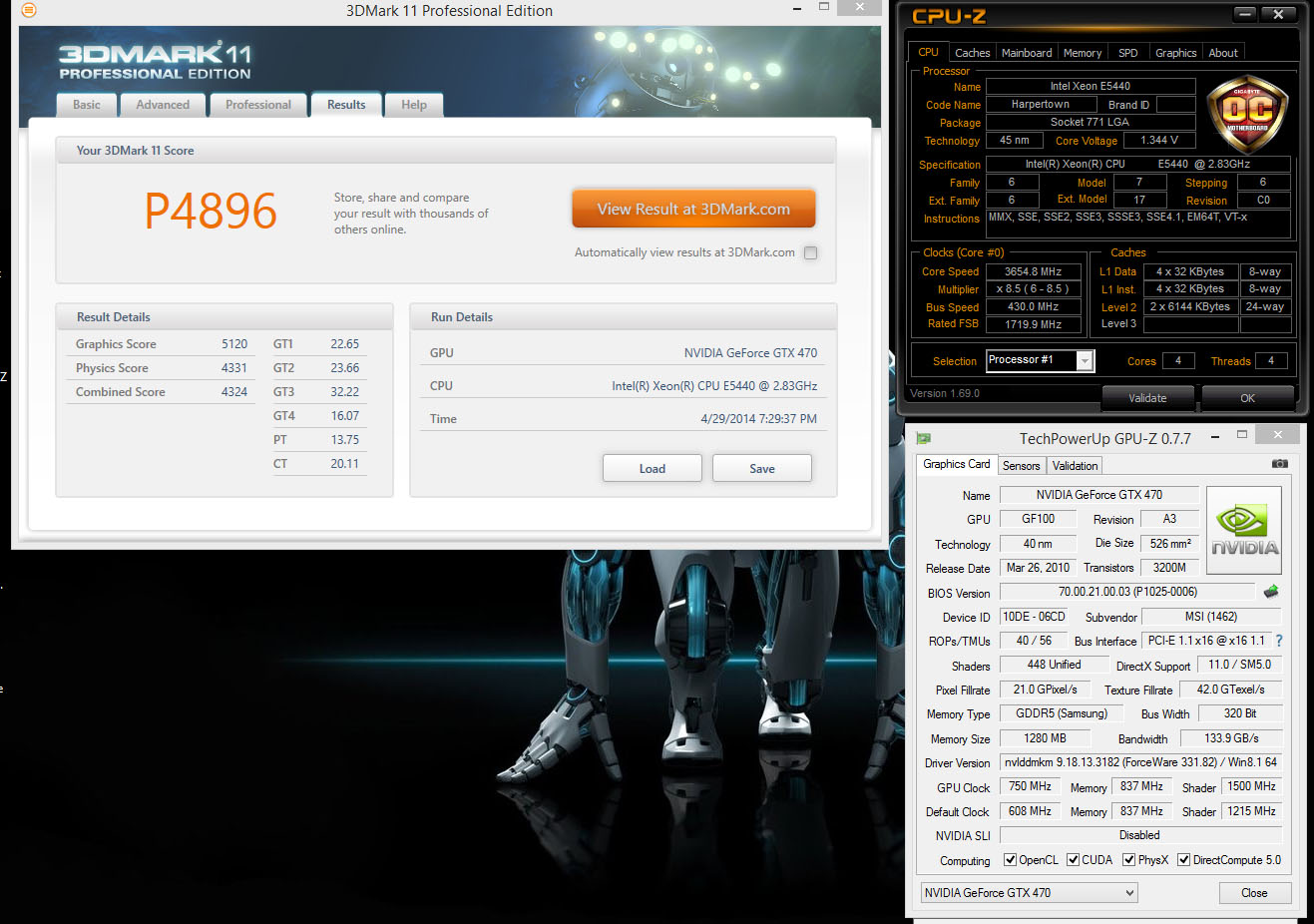Click the Release Date value Mar 26, 2010

(1038, 568)
